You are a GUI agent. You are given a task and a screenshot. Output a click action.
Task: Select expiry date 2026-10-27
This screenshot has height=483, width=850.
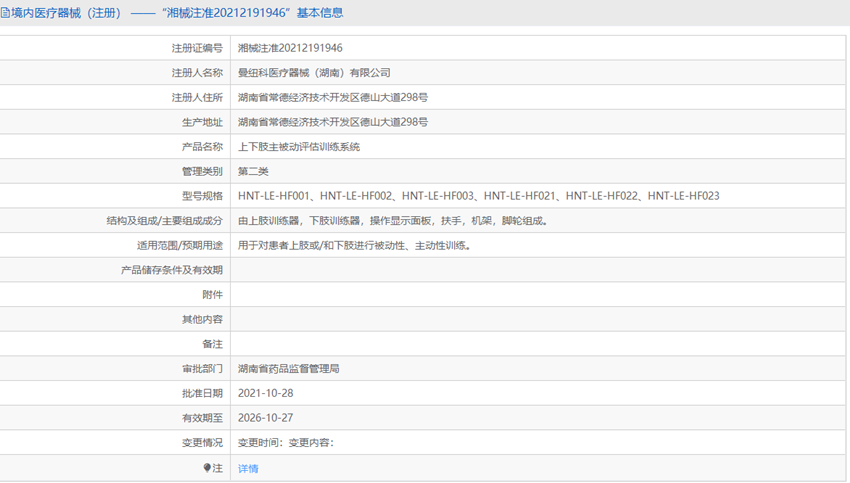[x=266, y=418]
